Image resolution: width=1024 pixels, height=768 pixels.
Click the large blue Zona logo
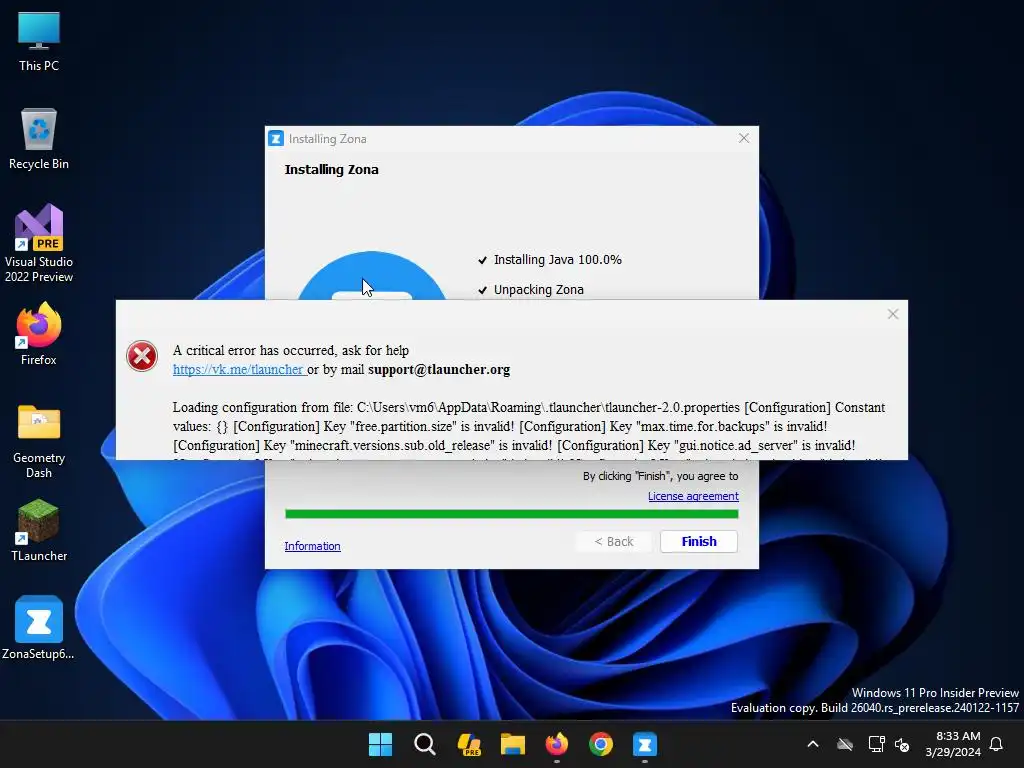(372, 276)
